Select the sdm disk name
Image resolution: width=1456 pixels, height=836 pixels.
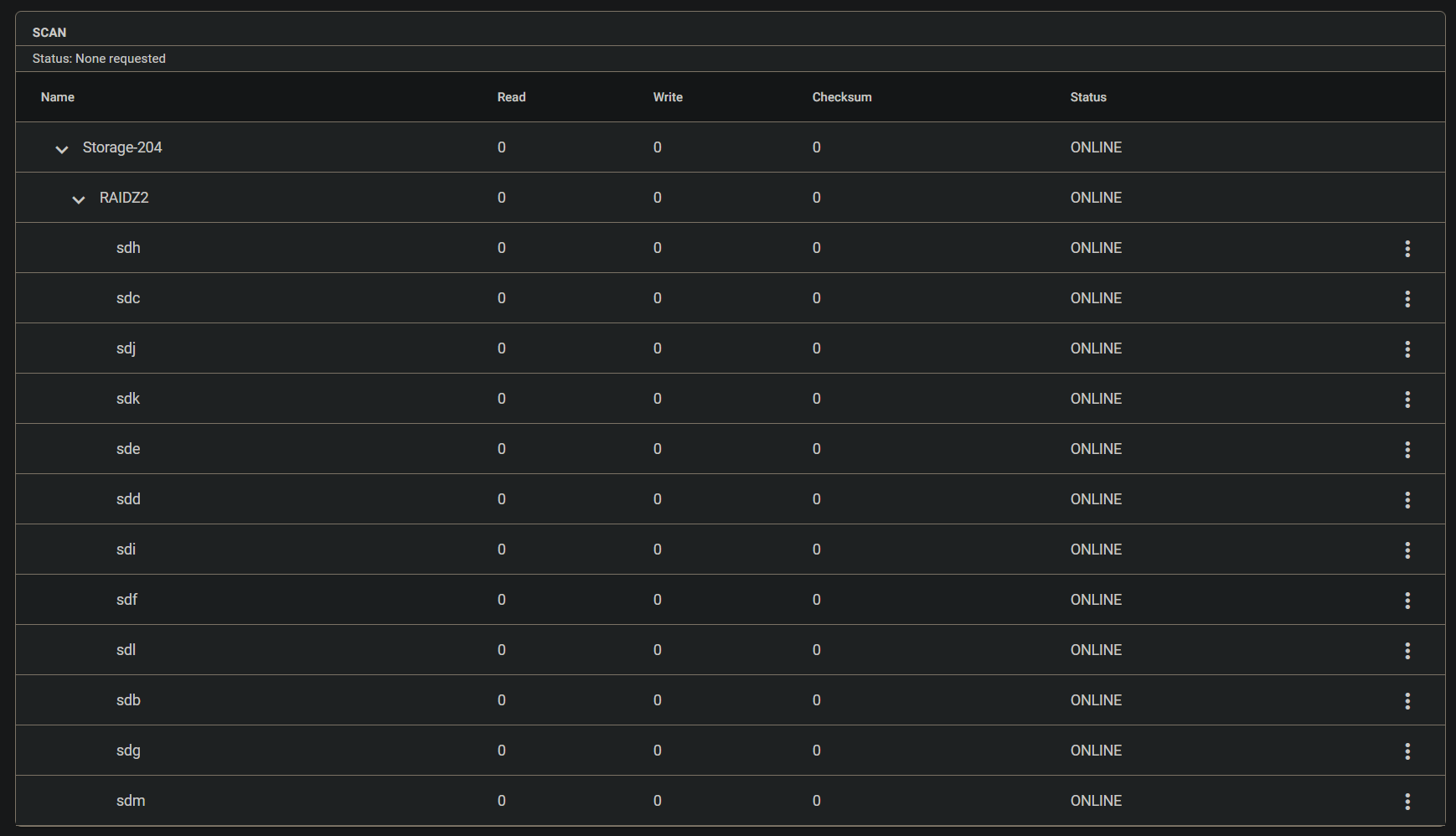tap(131, 801)
